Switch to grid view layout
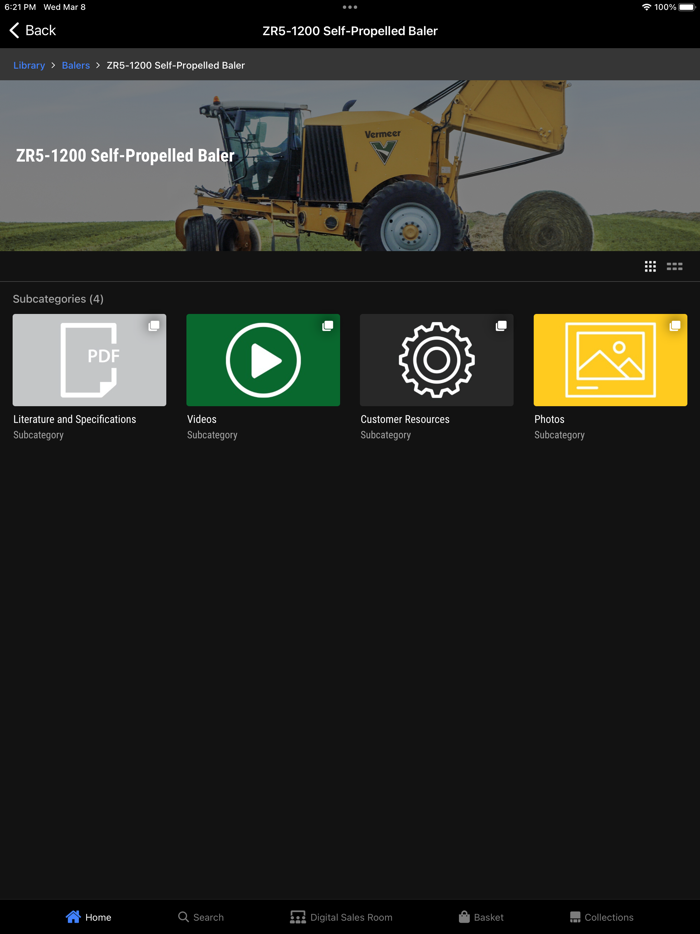The image size is (700, 934). pos(650,266)
